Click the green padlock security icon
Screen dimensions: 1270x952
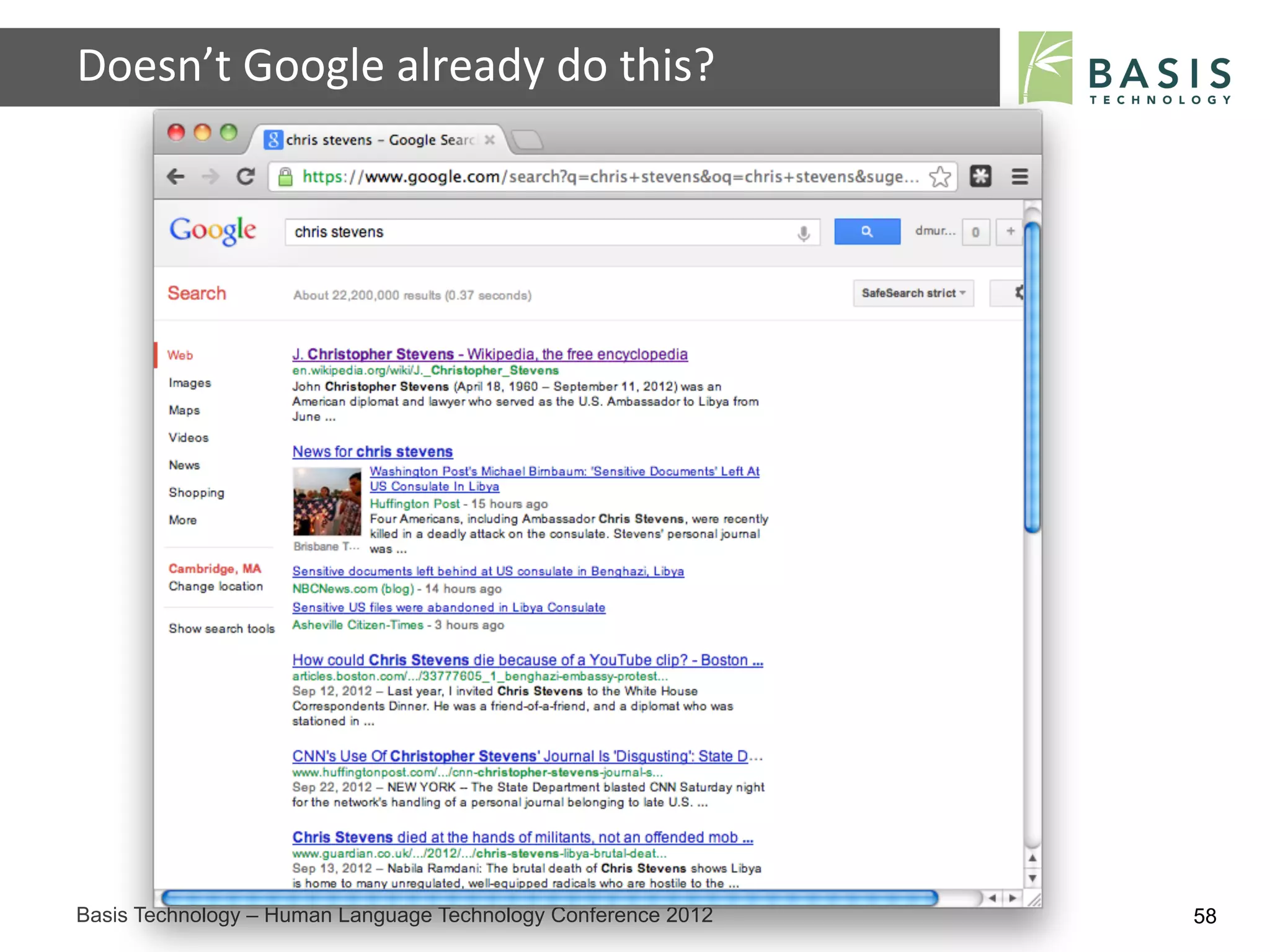285,177
